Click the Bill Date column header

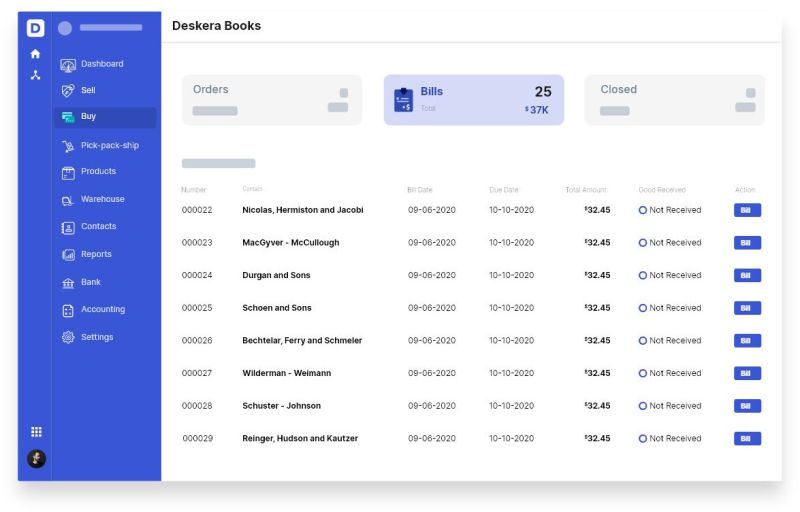(419, 190)
